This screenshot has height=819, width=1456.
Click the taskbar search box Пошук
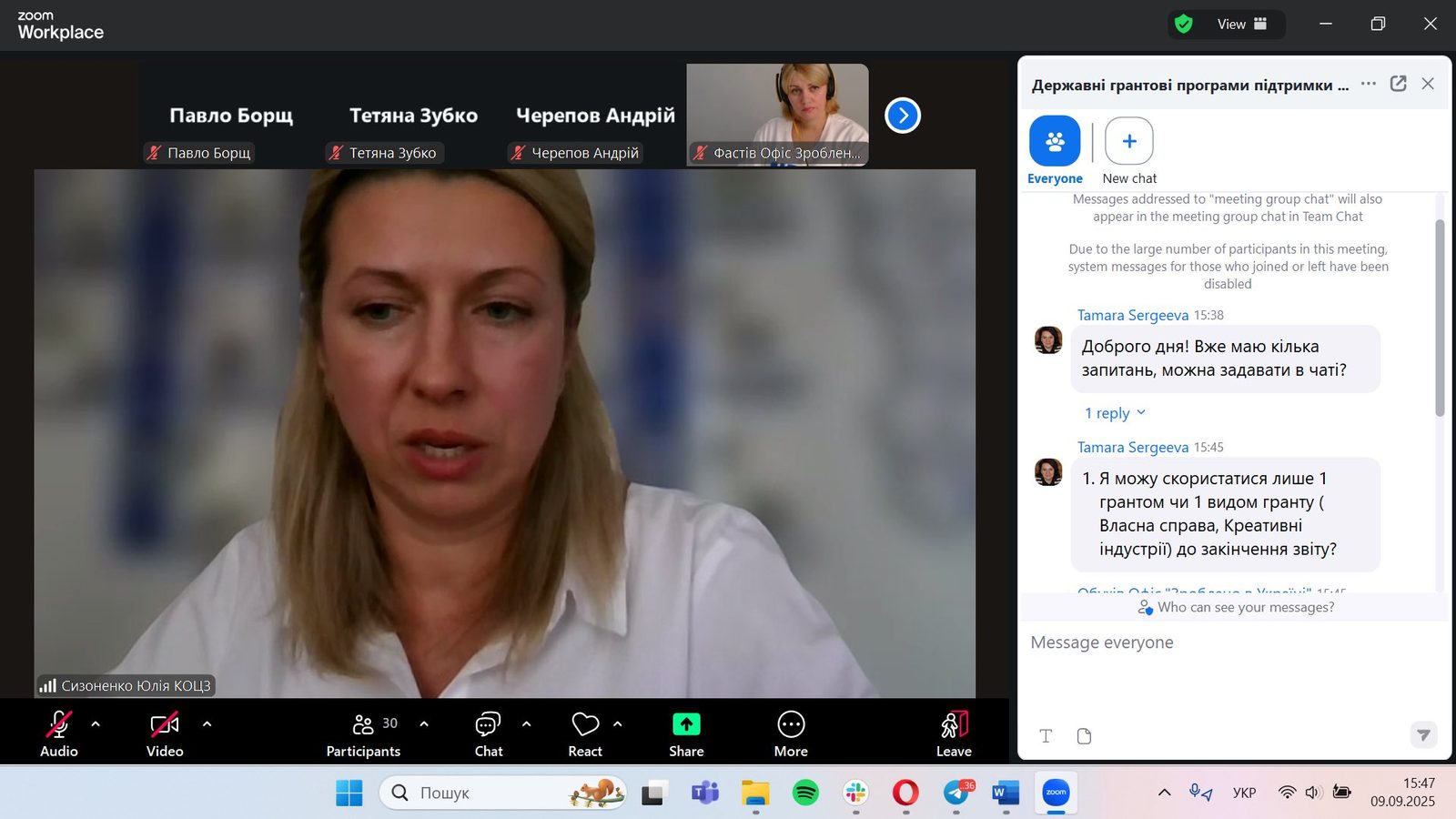click(502, 793)
